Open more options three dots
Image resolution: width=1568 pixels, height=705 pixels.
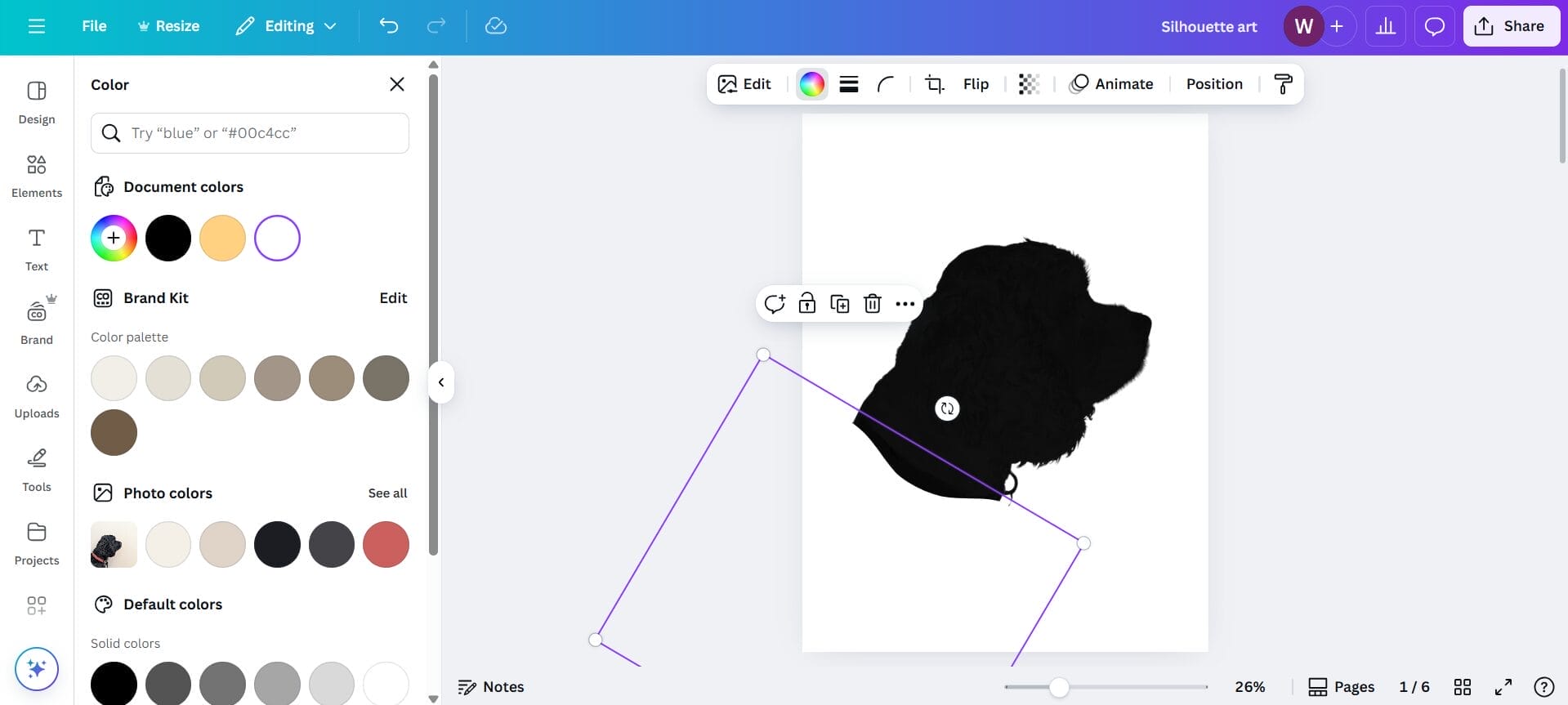905,304
